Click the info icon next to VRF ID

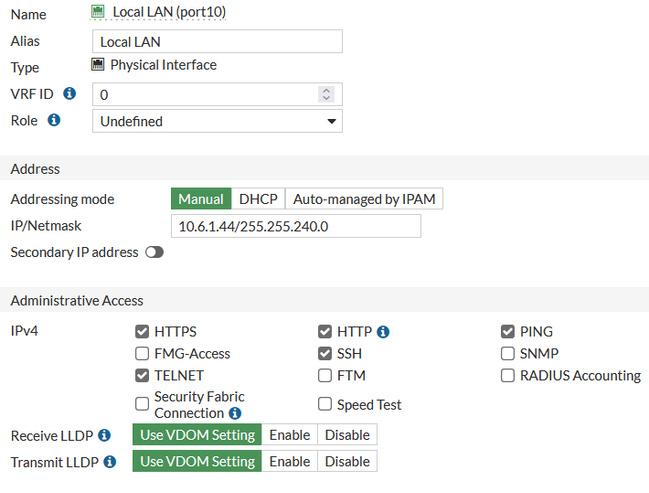point(70,94)
